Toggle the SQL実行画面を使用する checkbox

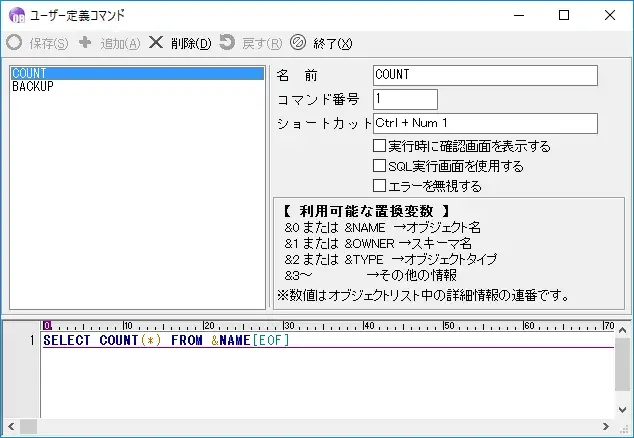pos(380,166)
